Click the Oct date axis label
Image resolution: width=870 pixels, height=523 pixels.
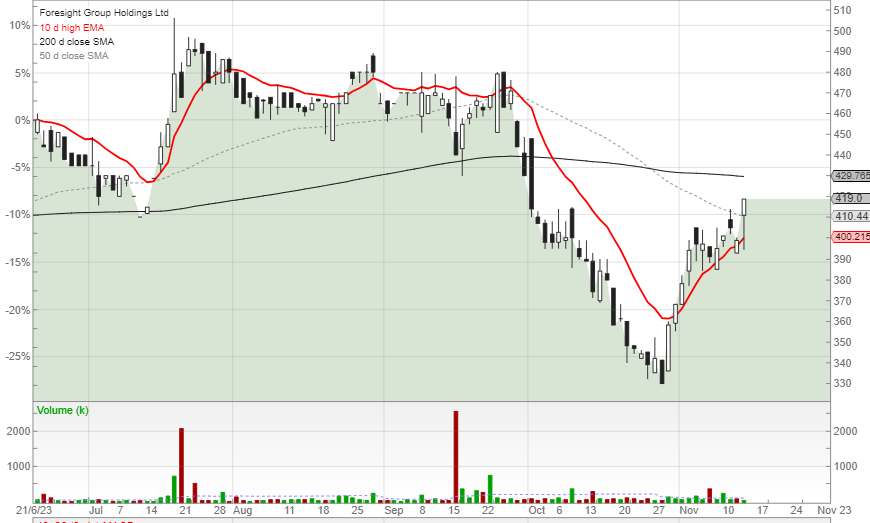coord(537,510)
